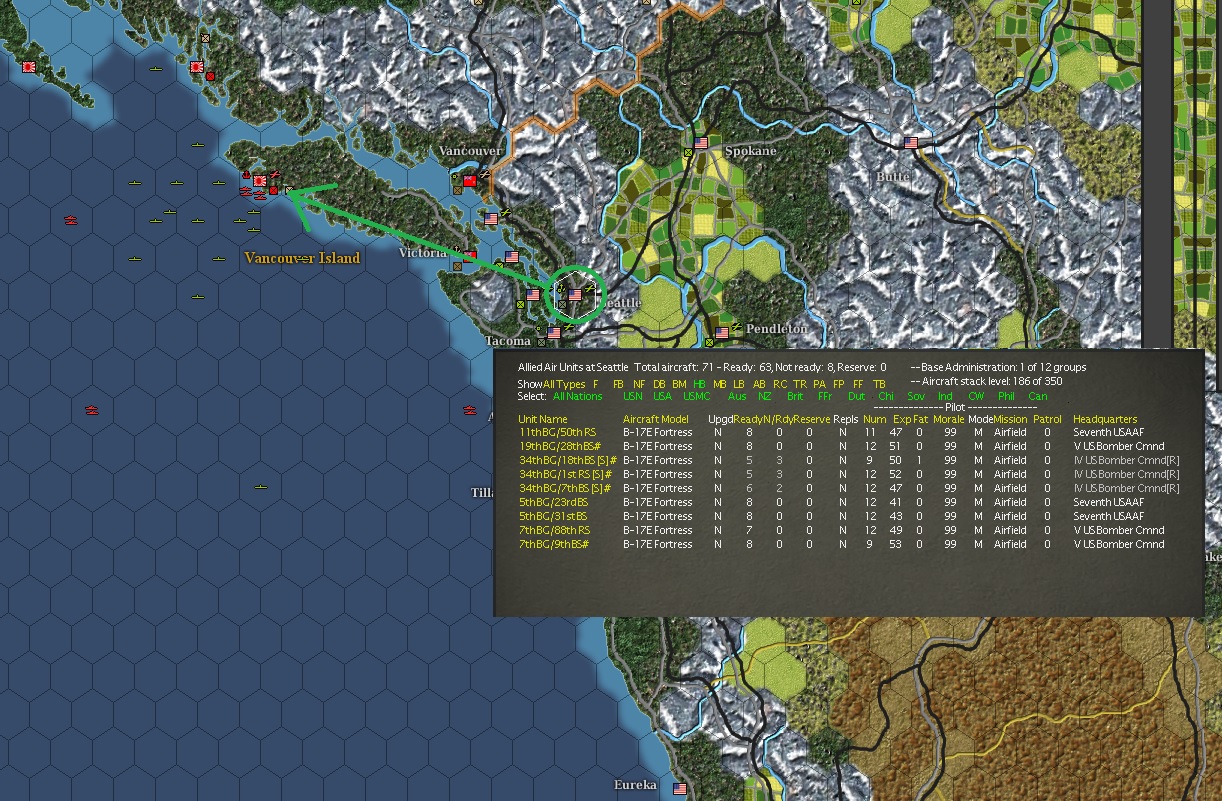1222x801 pixels.
Task: Filter air units by HB heavy bombers
Action: pos(699,384)
